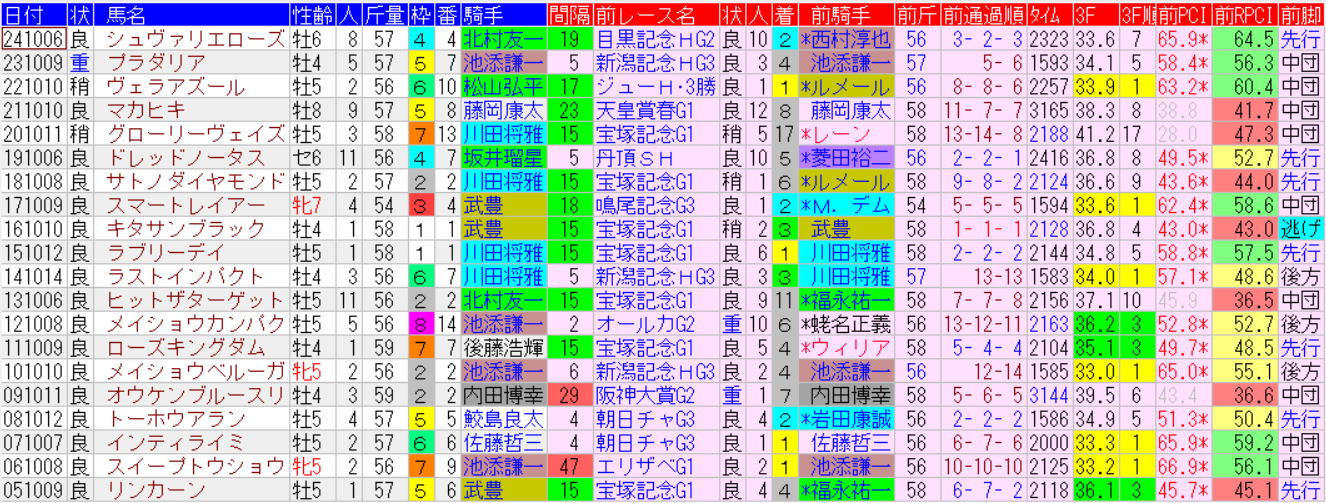
Task: Select the 間隔 column header
Action: [x=570, y=14]
